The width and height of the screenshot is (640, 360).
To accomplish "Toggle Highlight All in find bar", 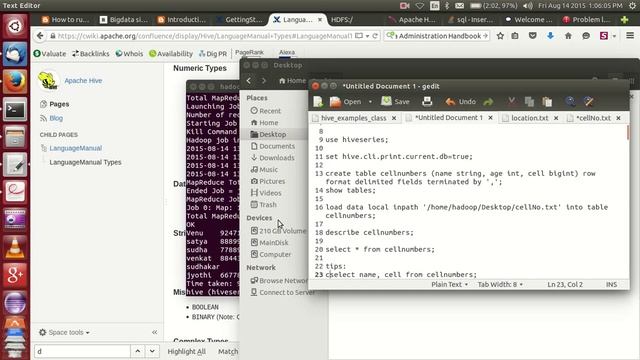I will point(187,351).
